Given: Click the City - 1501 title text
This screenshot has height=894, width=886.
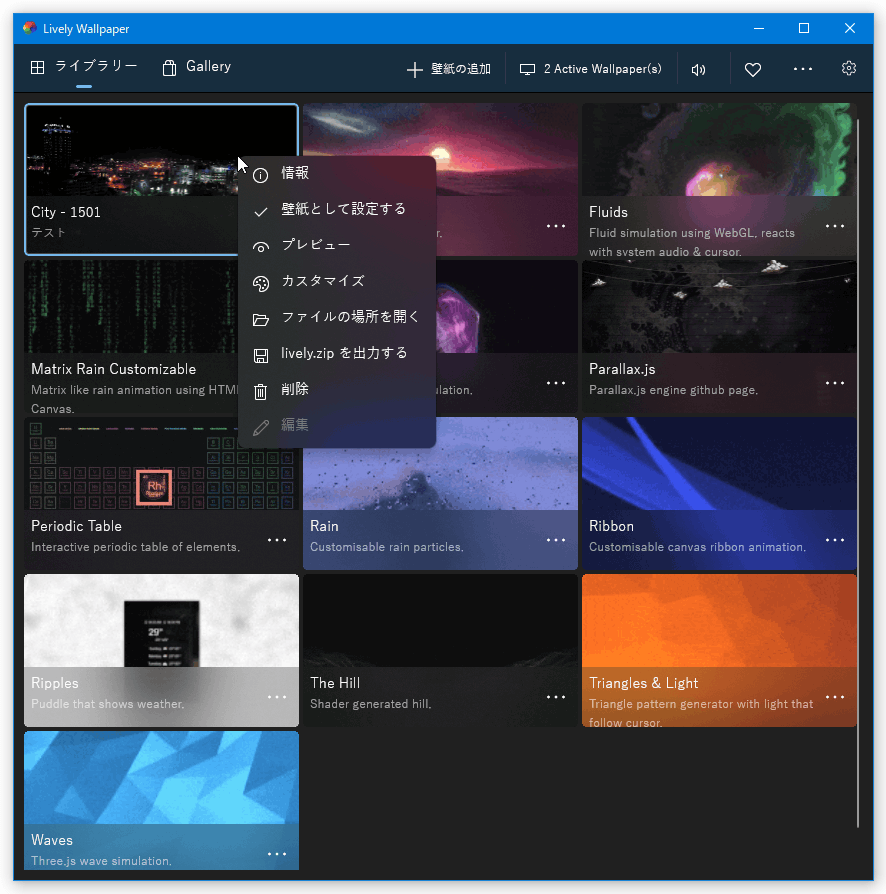Looking at the screenshot, I should 66,212.
